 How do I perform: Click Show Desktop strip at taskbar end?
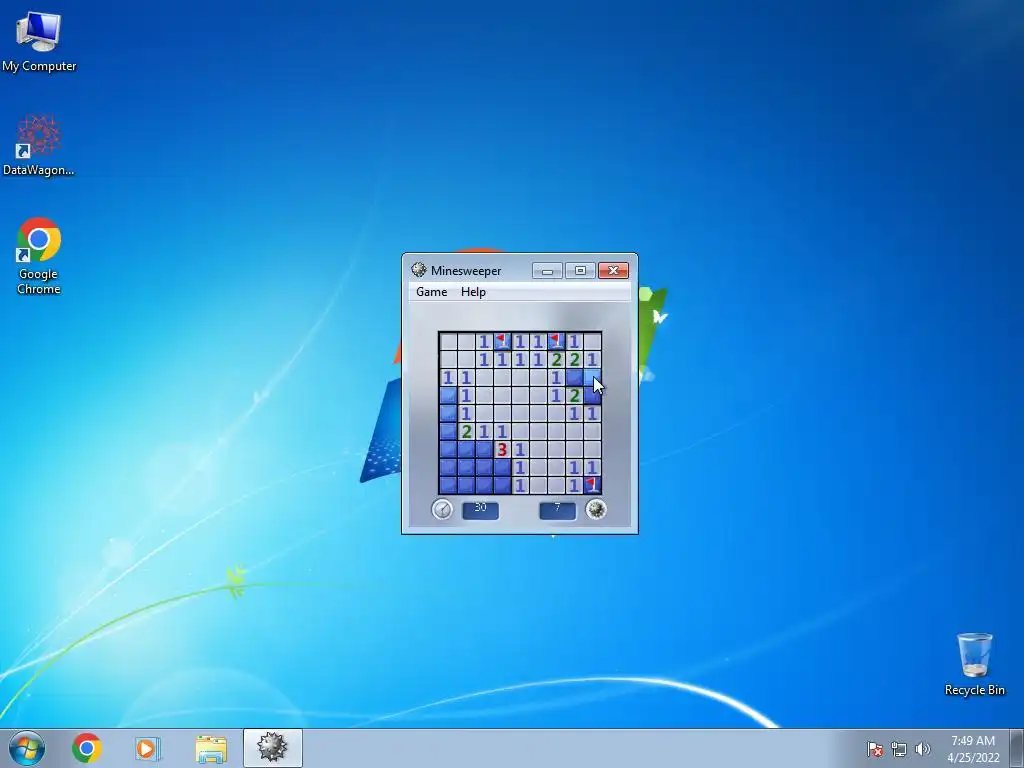[x=1017, y=748]
